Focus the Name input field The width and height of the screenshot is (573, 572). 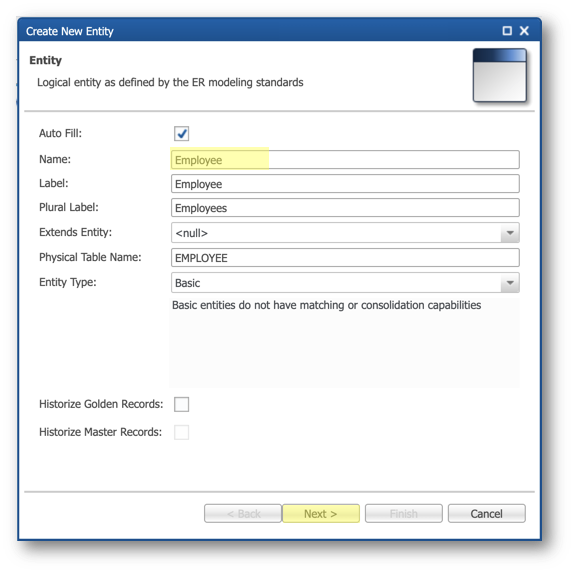point(345,160)
